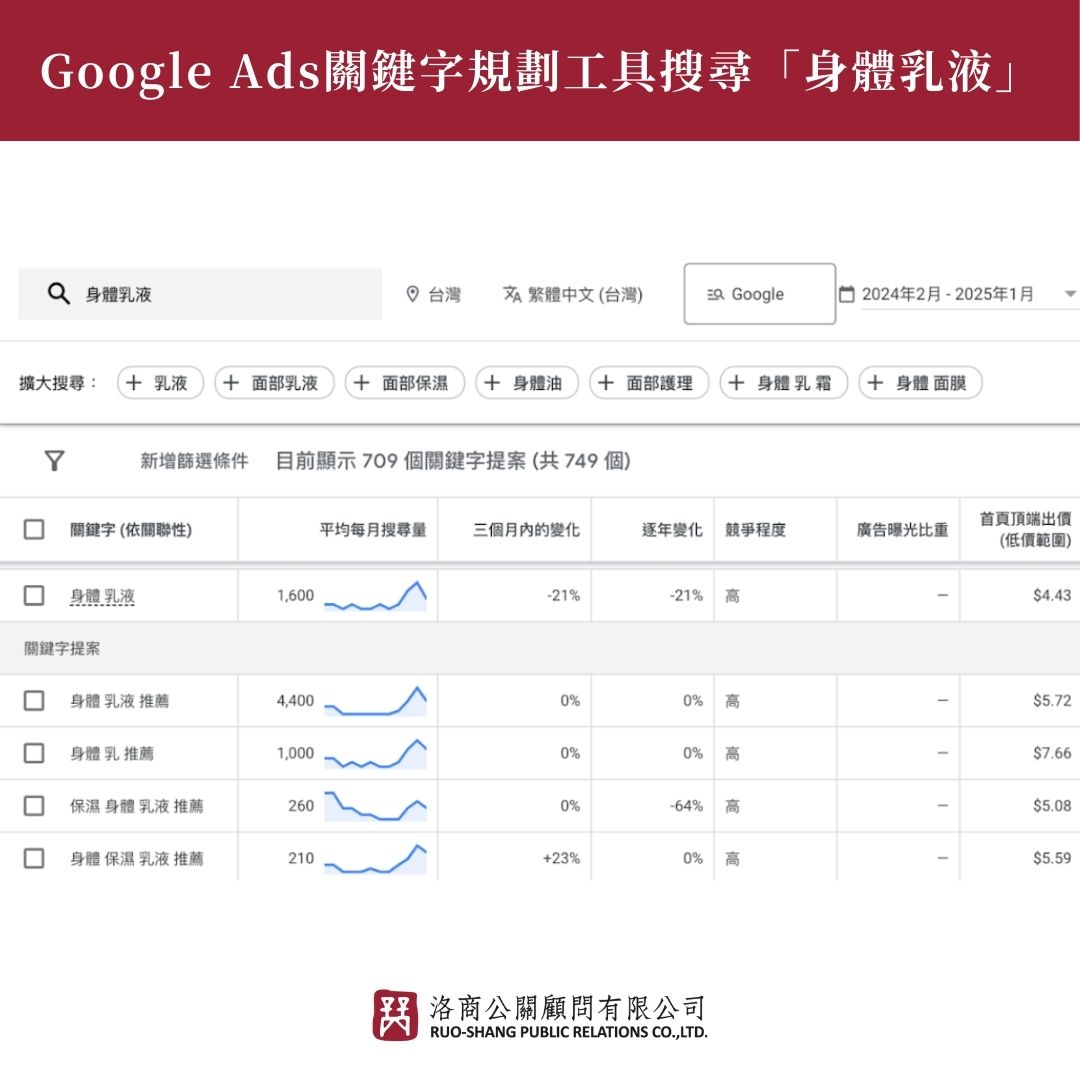Click the trend sparkline for 身體 保濕 乳液 推薦
Viewport: 1080px width, 1080px height.
[x=375, y=859]
